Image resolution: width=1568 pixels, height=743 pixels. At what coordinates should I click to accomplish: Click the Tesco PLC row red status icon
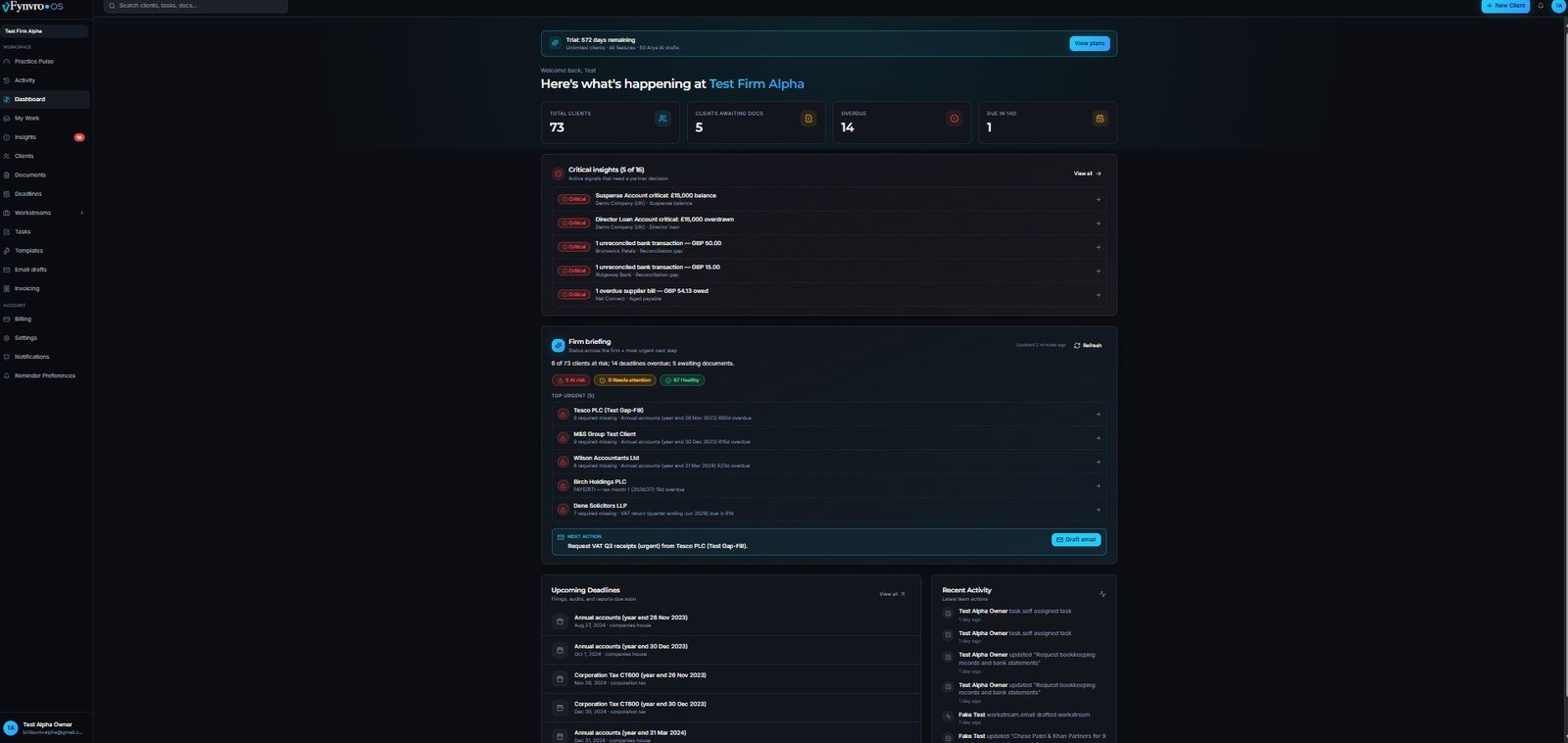[563, 415]
